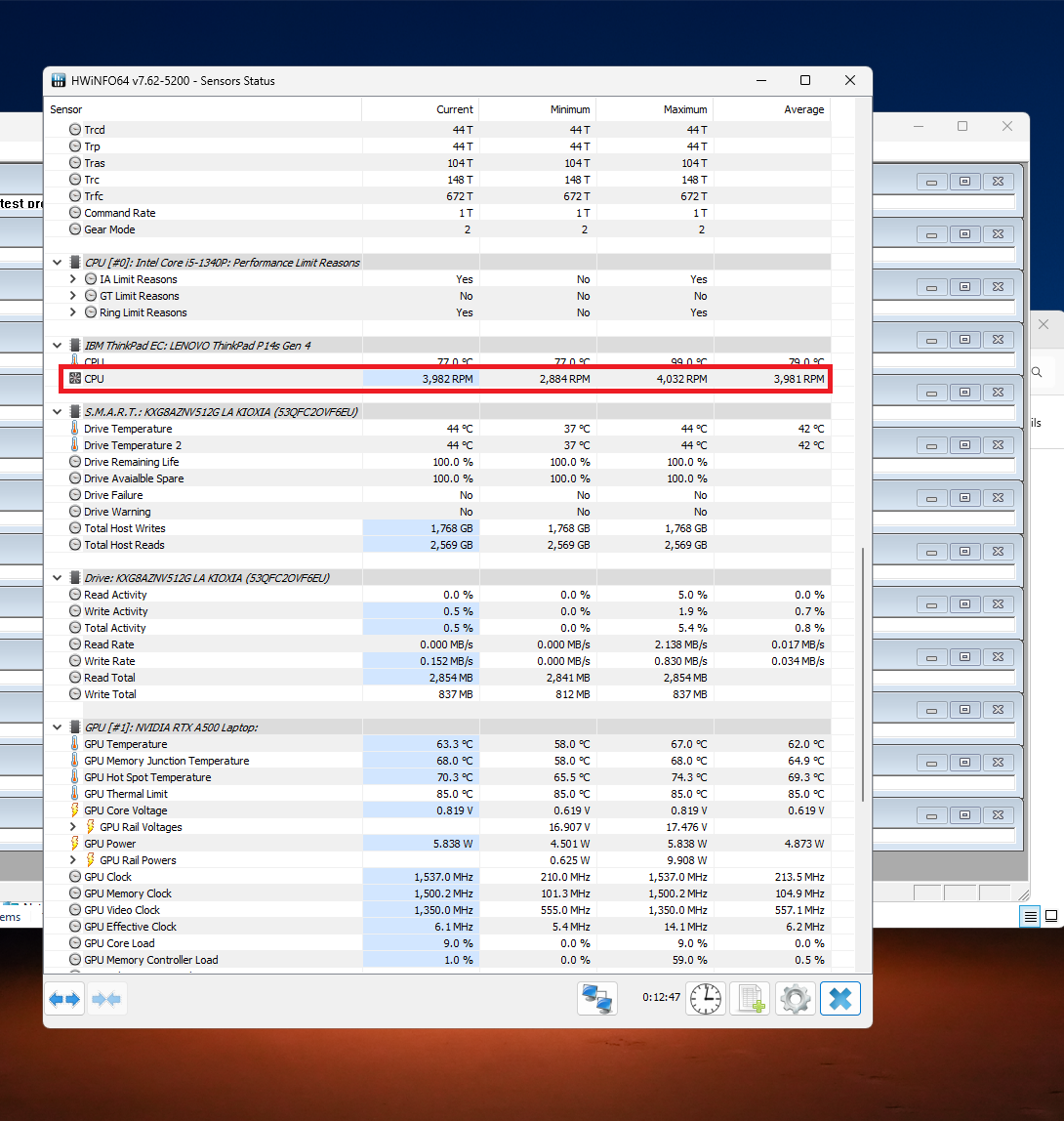Start sensor logging with the report icon
The image size is (1064, 1121).
pos(749,998)
